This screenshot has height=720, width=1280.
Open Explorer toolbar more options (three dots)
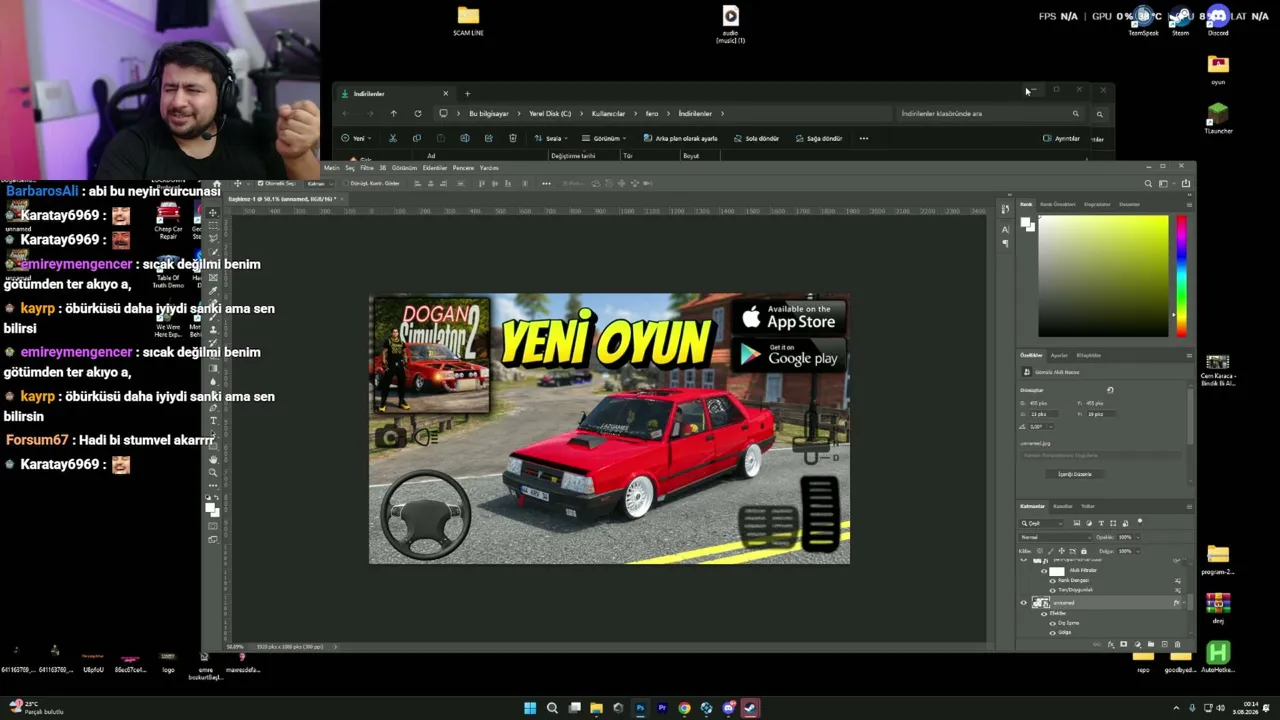click(x=864, y=138)
